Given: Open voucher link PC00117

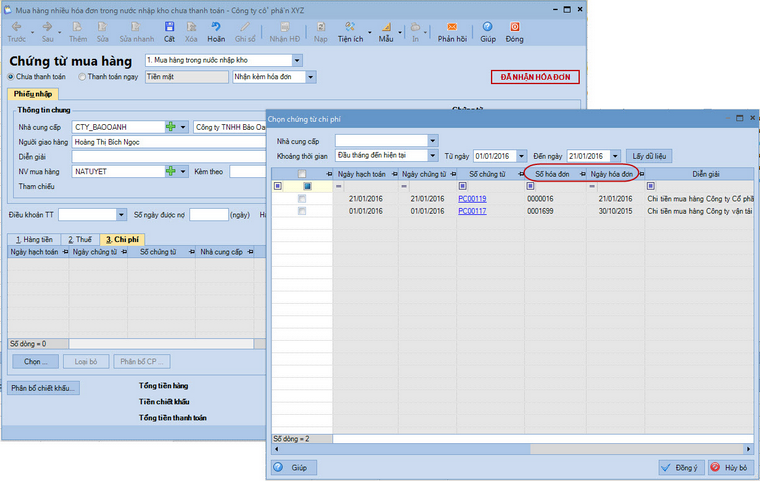Looking at the screenshot, I should click(472, 211).
